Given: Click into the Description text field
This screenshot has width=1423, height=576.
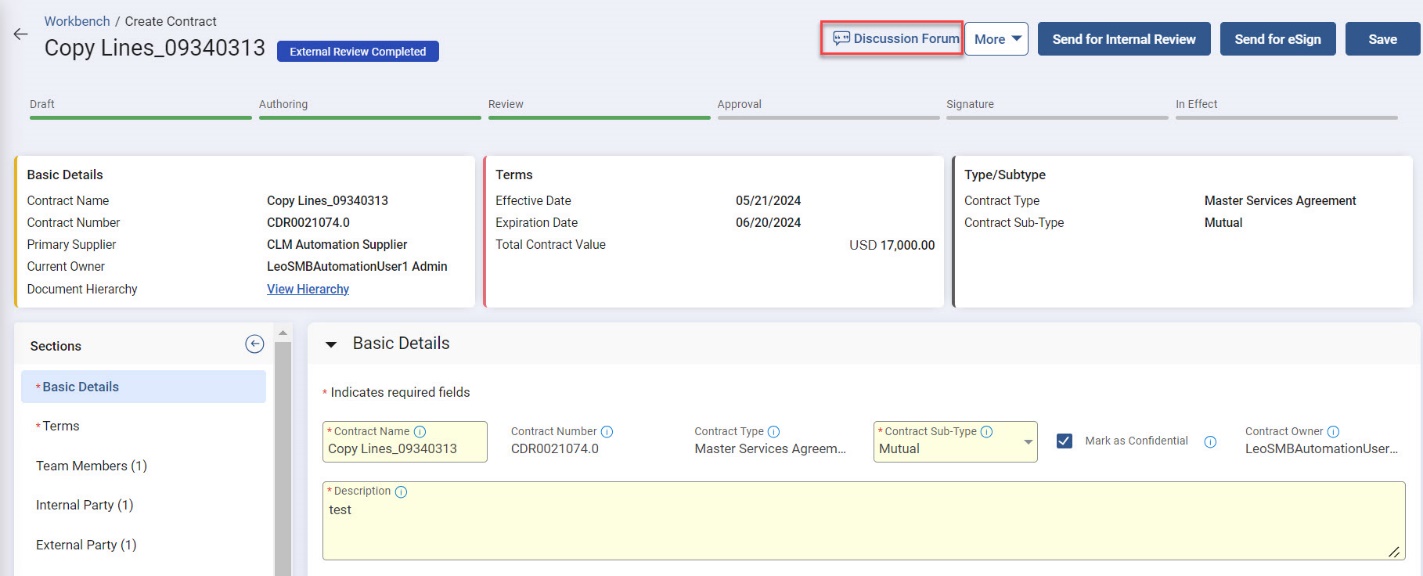Looking at the screenshot, I should (860, 525).
